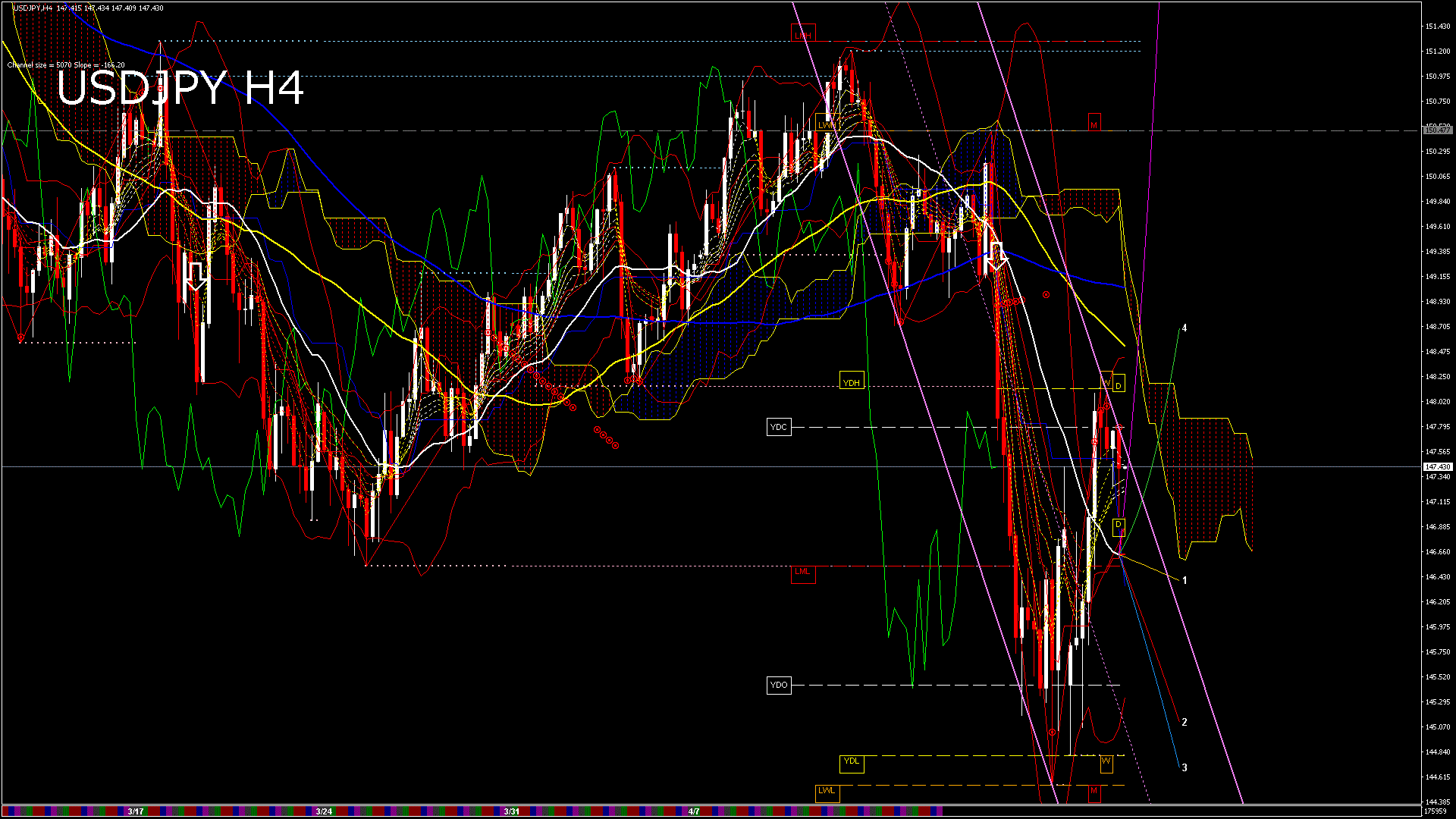
Task: Select projection label number 4
Action: (1185, 328)
